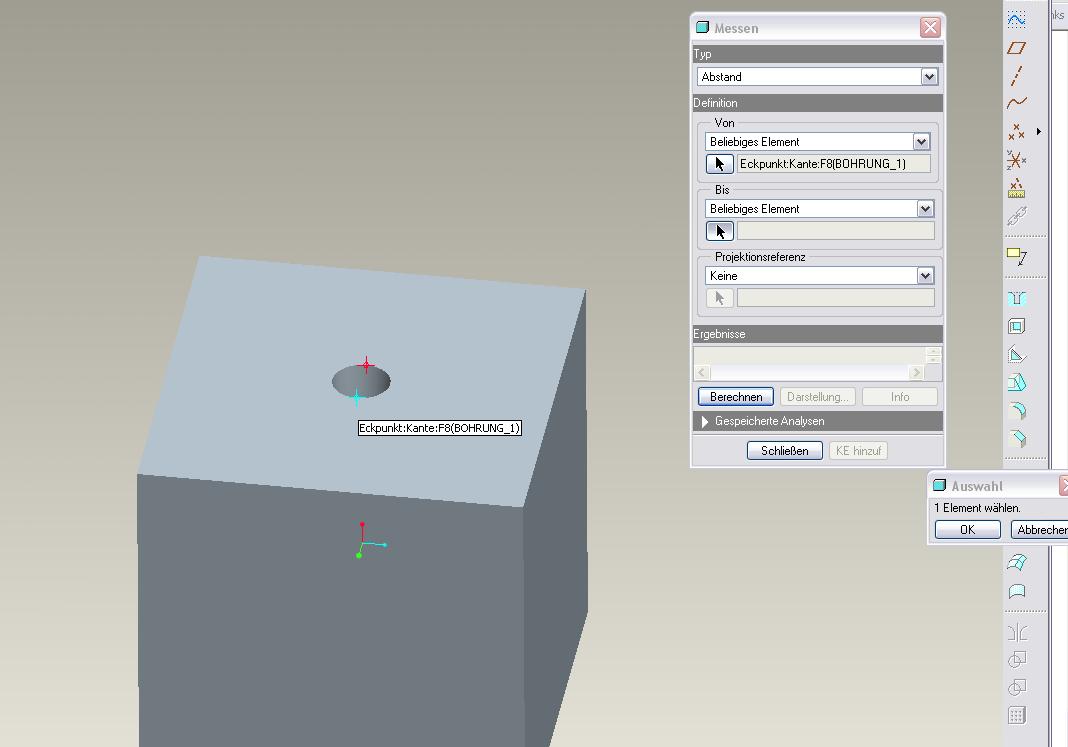The image size is (1068, 747).
Task: Click the analysis feature icon with ruler
Action: (1016, 188)
